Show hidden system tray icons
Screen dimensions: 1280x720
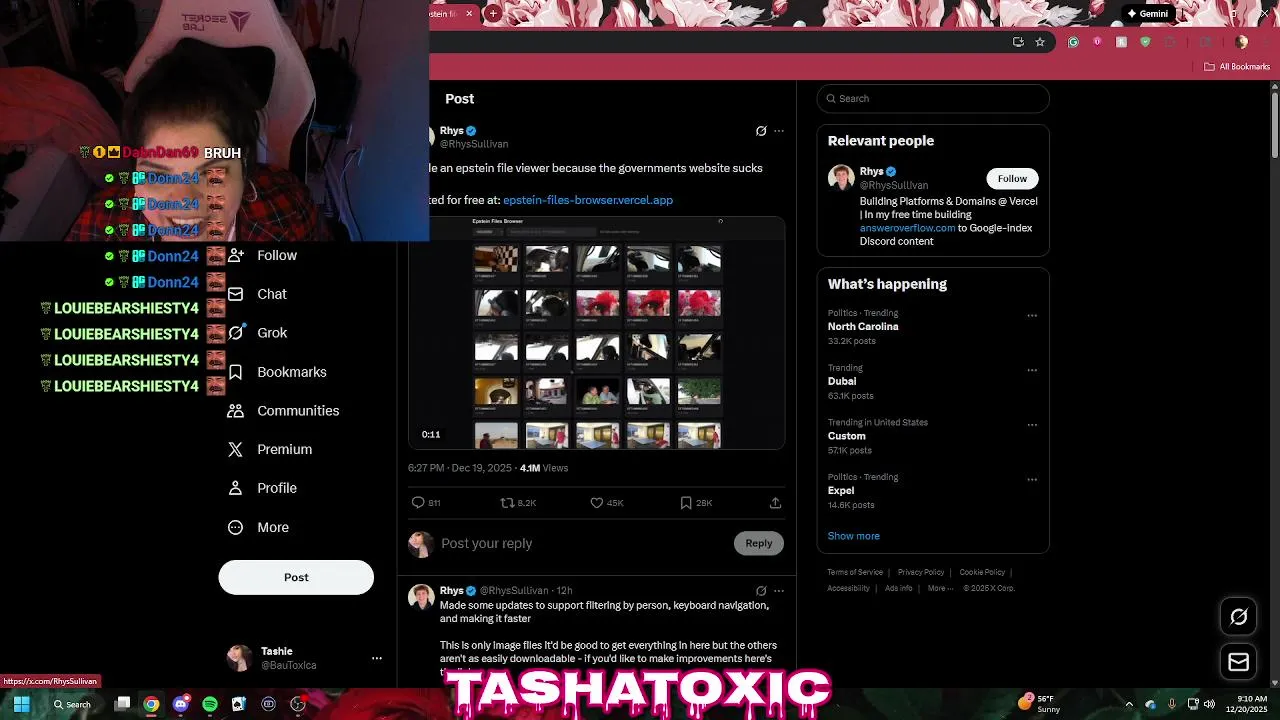(1129, 704)
